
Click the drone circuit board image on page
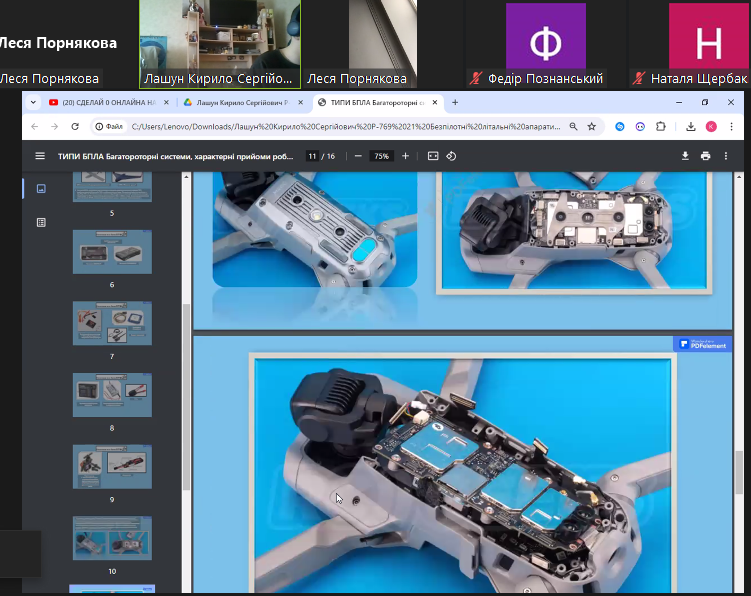click(463, 475)
